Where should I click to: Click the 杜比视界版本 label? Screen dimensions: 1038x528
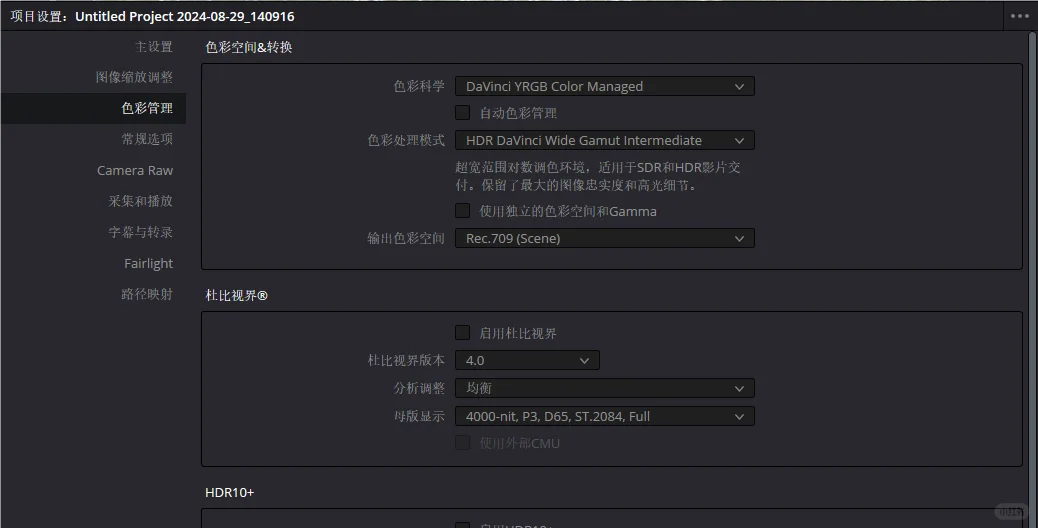(406, 361)
